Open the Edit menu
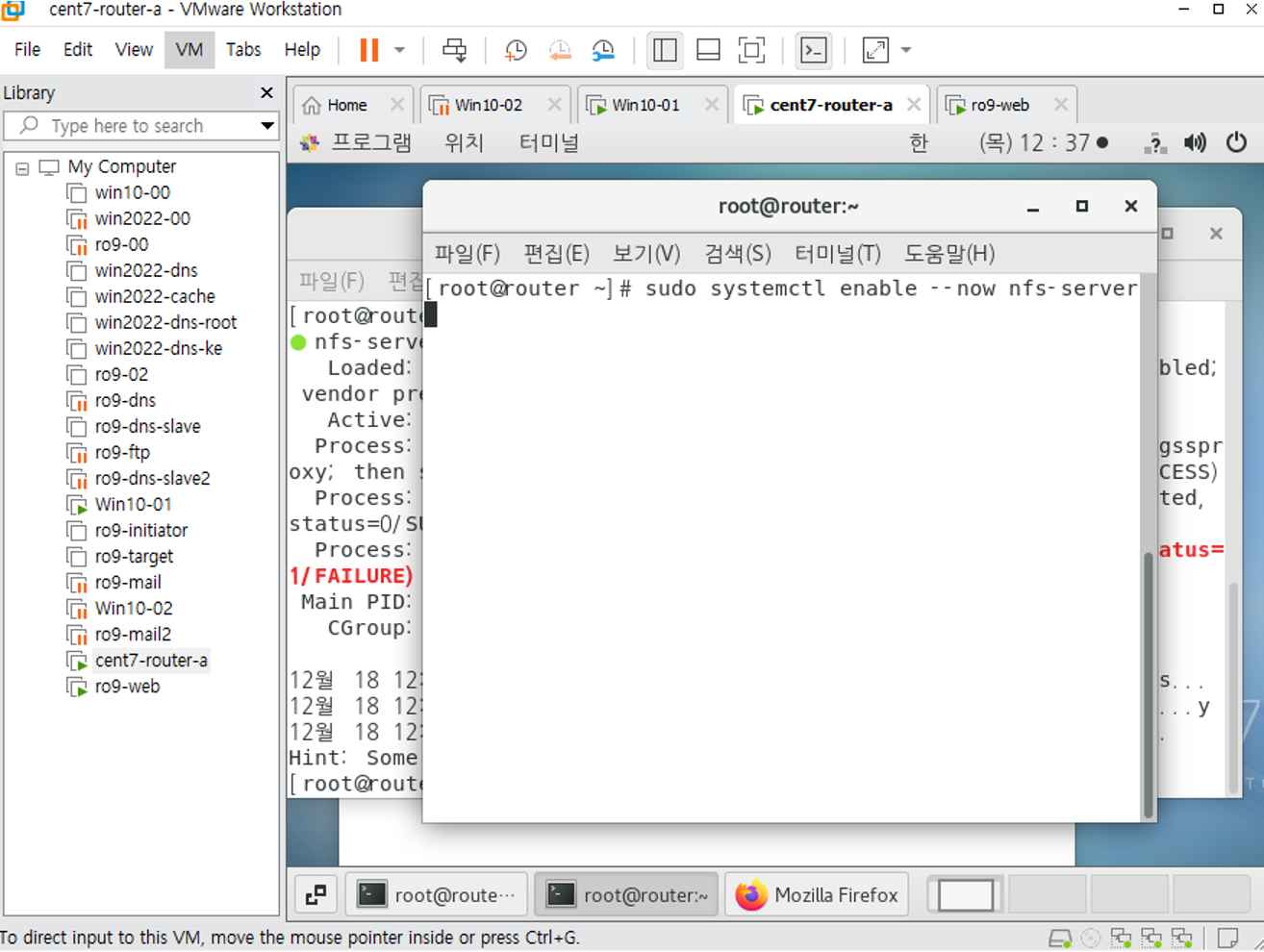The width and height of the screenshot is (1264, 952). point(78,50)
